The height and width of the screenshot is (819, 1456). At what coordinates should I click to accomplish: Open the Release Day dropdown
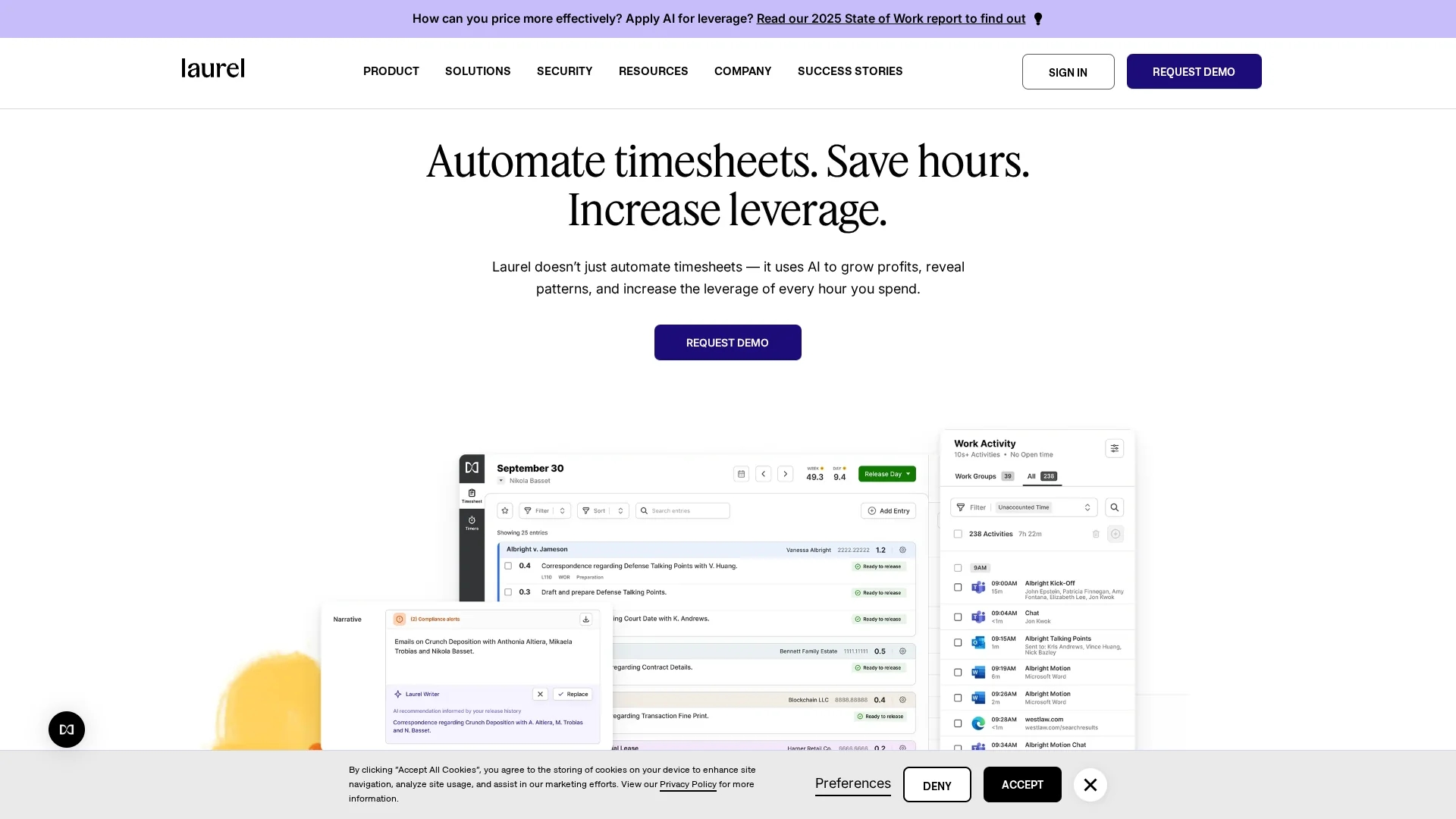pos(887,474)
